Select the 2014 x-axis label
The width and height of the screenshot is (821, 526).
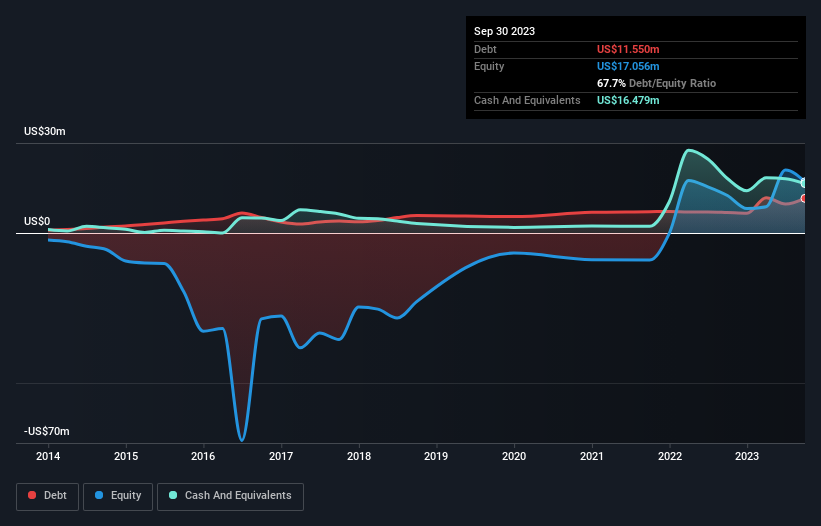point(48,456)
